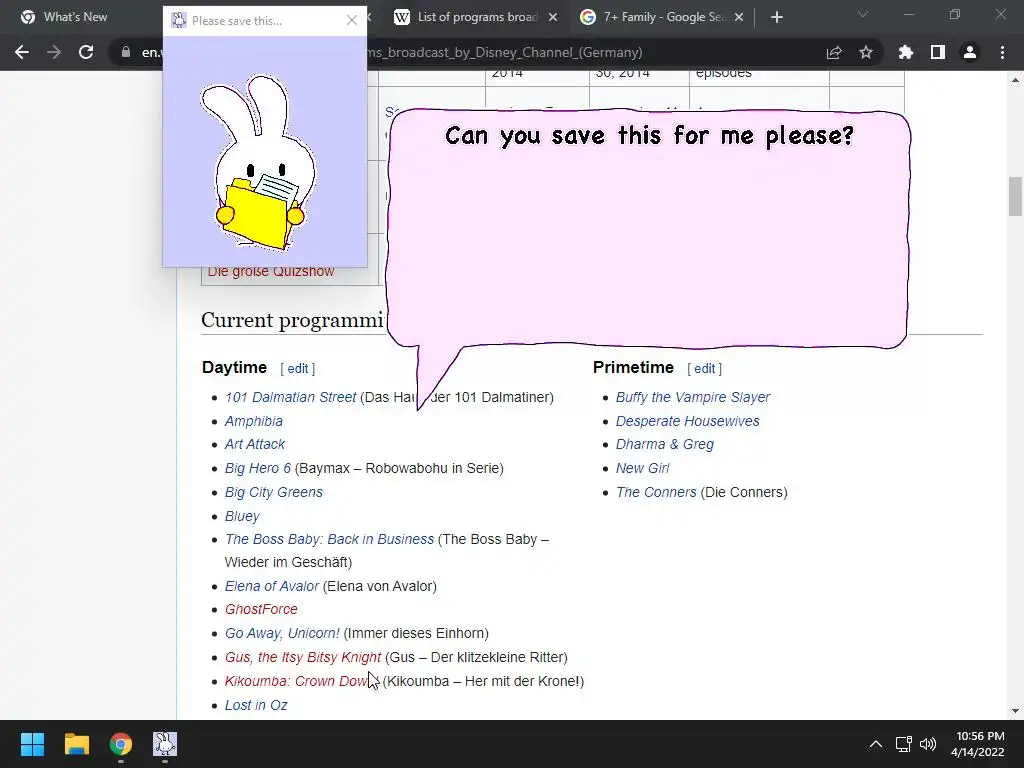Image resolution: width=1024 pixels, height=768 pixels.
Task: Open the Bluey link
Action: coord(242,516)
